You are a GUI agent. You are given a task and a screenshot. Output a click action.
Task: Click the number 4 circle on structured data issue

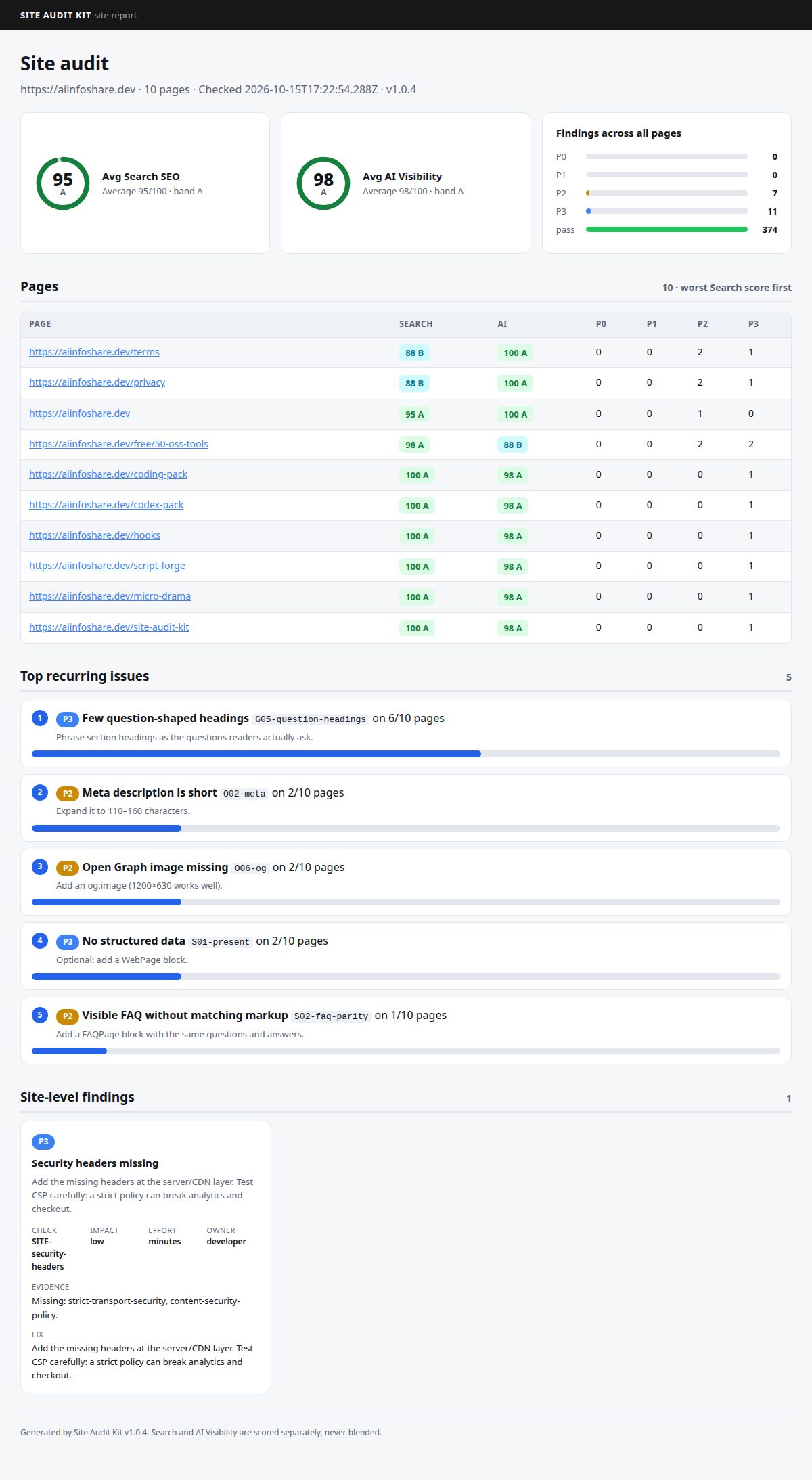tap(40, 941)
